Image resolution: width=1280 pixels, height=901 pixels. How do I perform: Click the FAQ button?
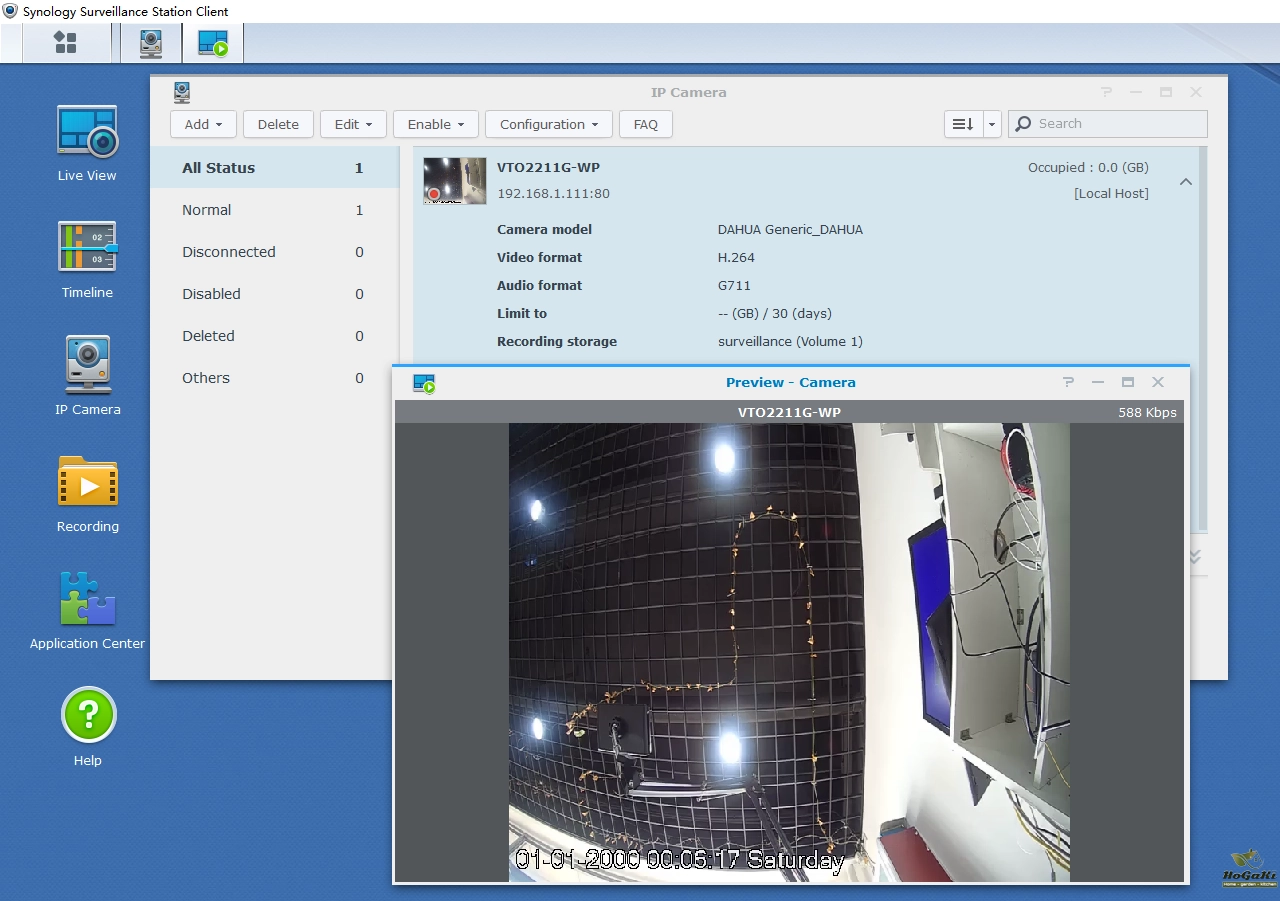click(x=645, y=124)
